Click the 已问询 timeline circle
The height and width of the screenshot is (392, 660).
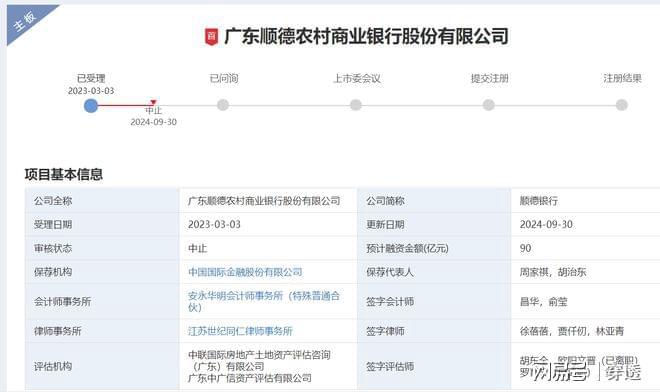pyautogui.click(x=223, y=105)
